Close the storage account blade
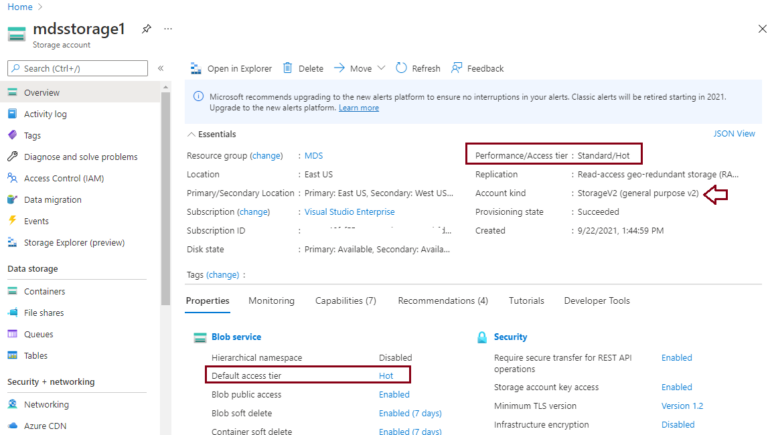This screenshot has height=435, width=768. click(762, 29)
